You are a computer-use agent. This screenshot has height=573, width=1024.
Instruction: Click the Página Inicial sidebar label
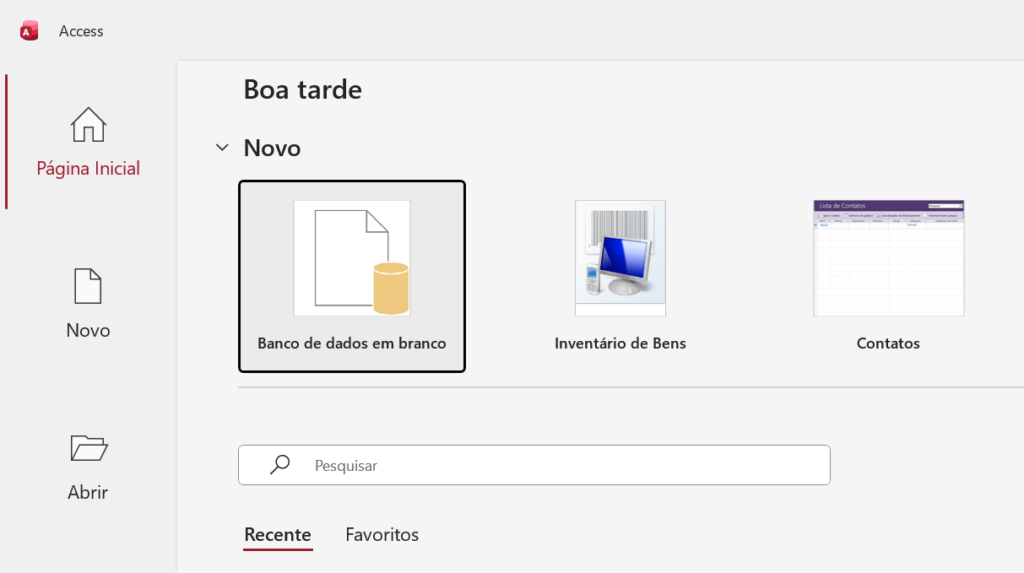pyautogui.click(x=88, y=168)
